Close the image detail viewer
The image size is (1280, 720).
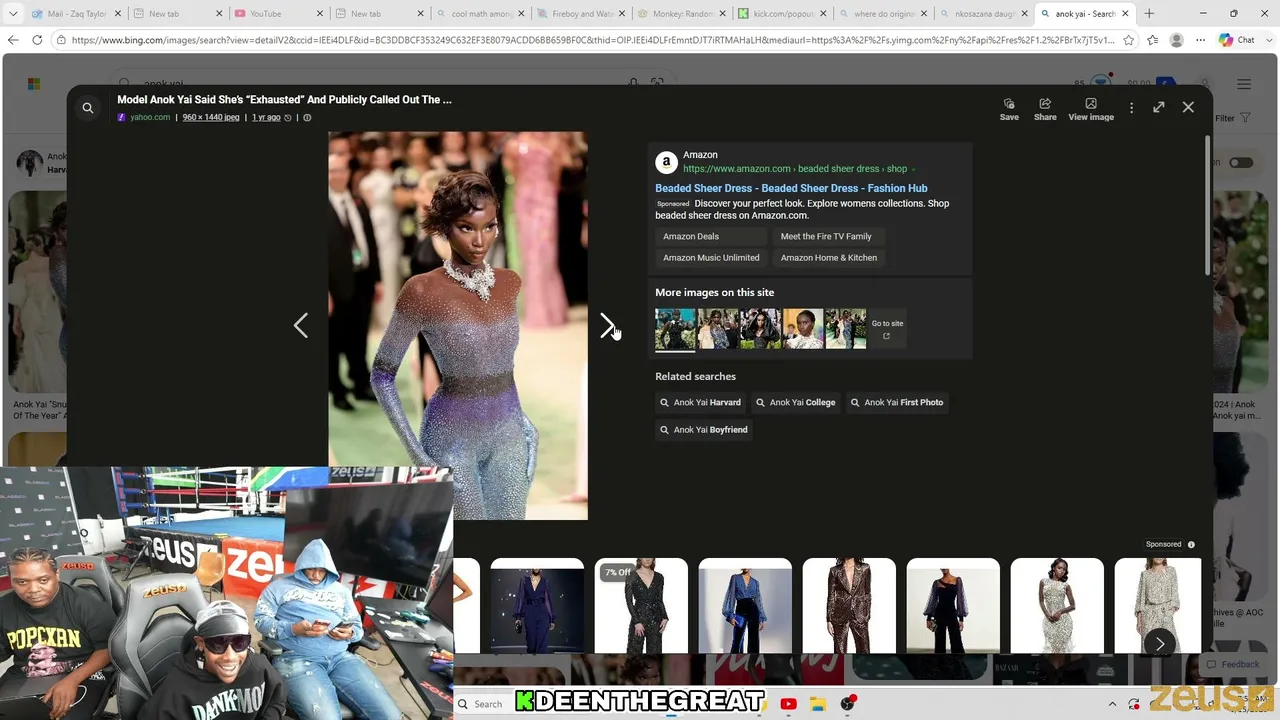(x=1188, y=107)
